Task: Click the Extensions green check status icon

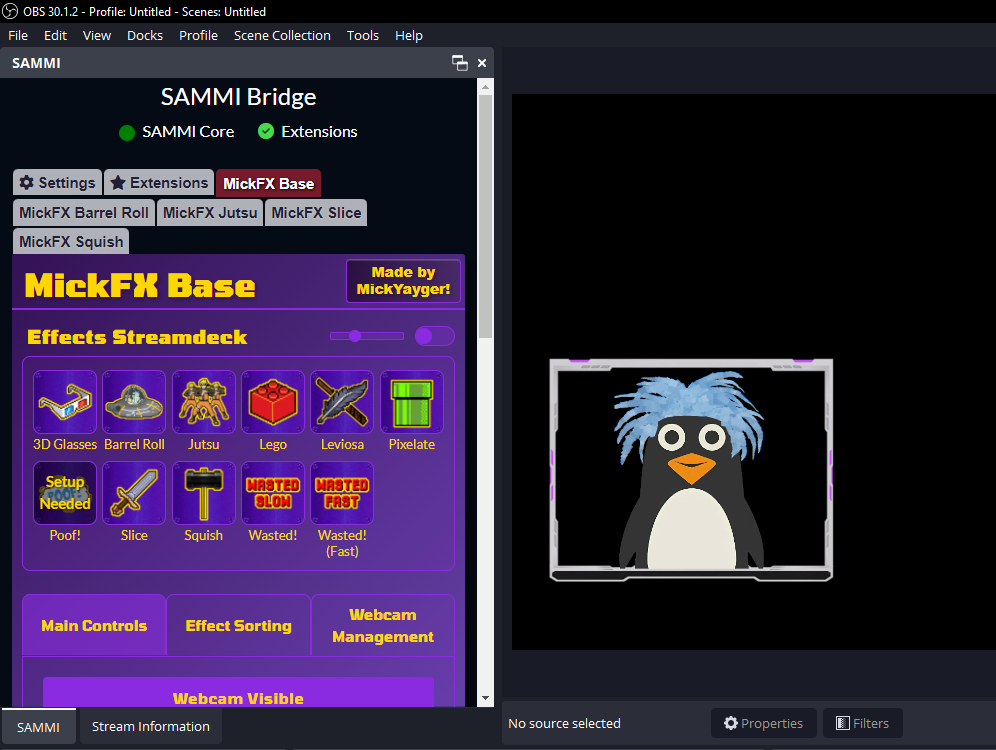Action: click(266, 131)
